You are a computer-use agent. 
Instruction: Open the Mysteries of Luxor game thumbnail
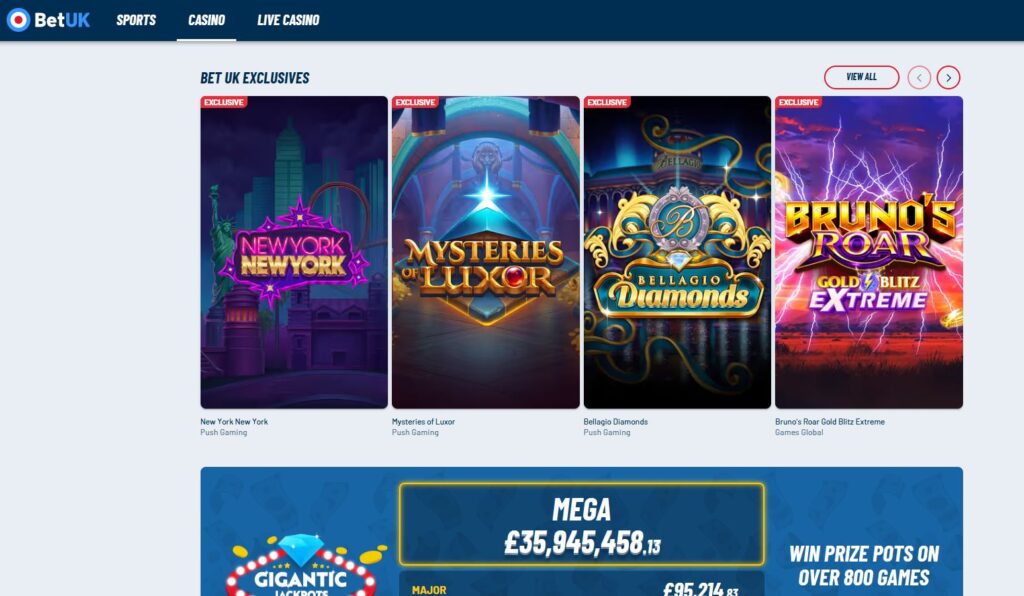[486, 252]
